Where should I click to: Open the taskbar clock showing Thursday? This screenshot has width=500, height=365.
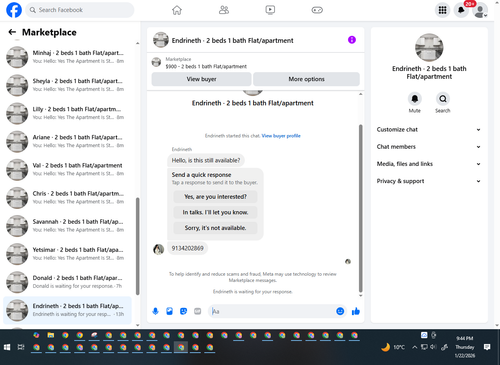[x=465, y=347]
